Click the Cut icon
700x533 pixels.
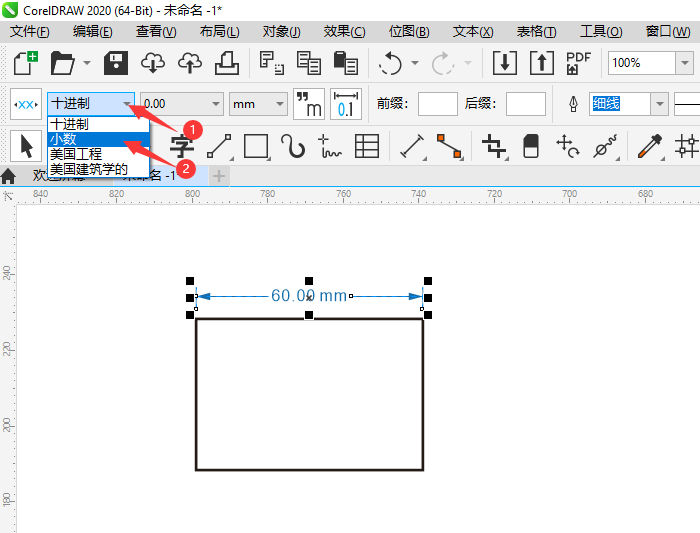[x=272, y=63]
